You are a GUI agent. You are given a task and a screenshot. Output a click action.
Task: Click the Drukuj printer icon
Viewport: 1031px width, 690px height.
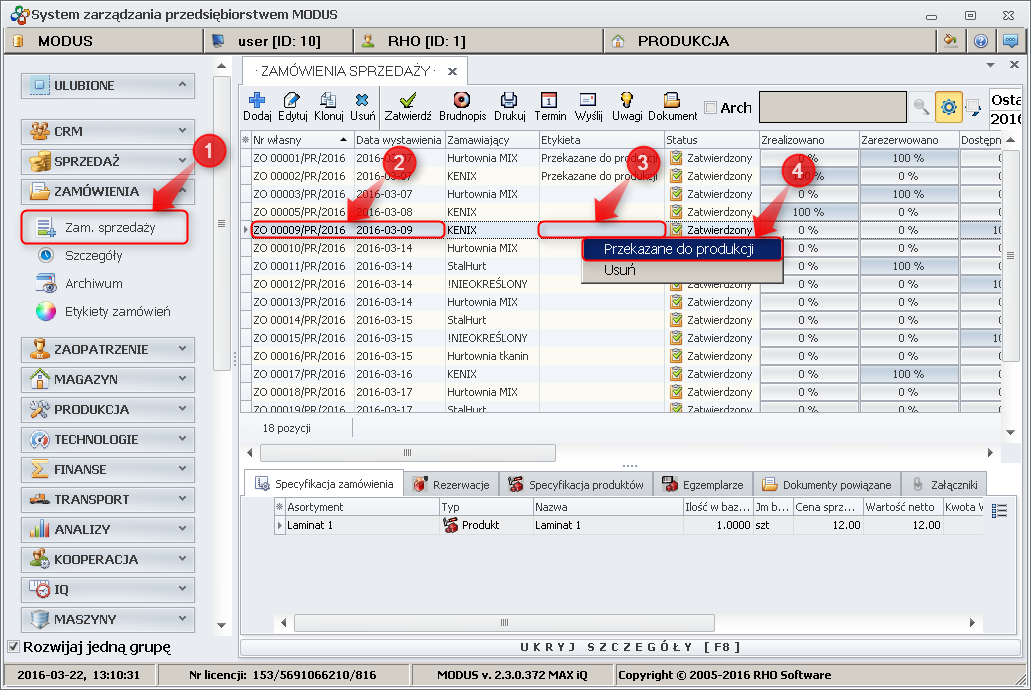pos(509,100)
